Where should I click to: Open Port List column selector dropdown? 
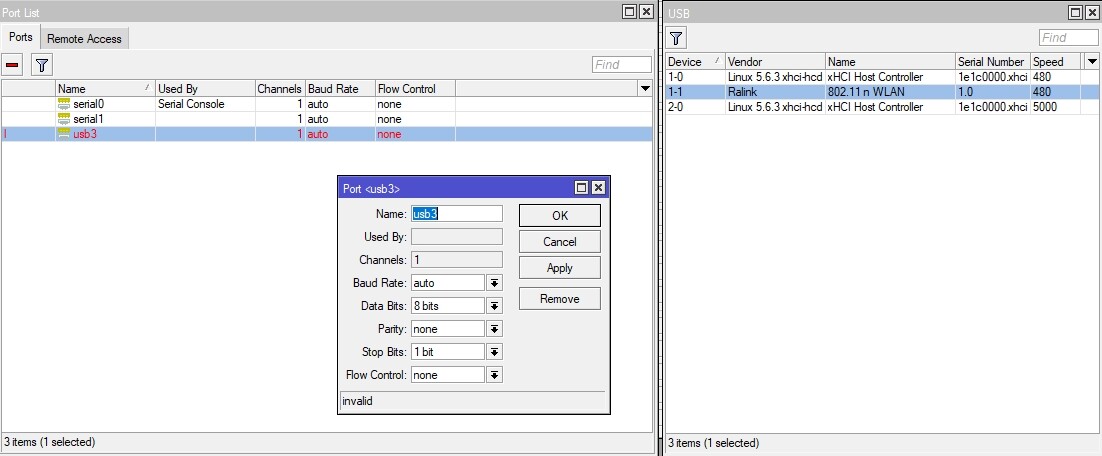pos(645,89)
